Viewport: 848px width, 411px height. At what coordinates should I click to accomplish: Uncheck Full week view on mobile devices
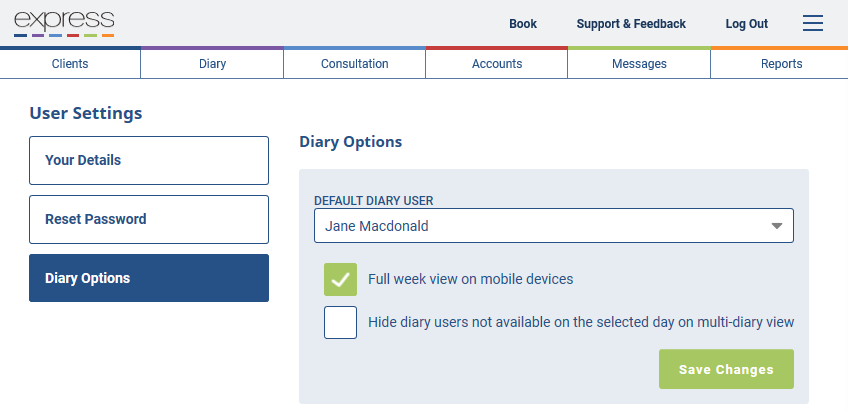click(x=340, y=279)
